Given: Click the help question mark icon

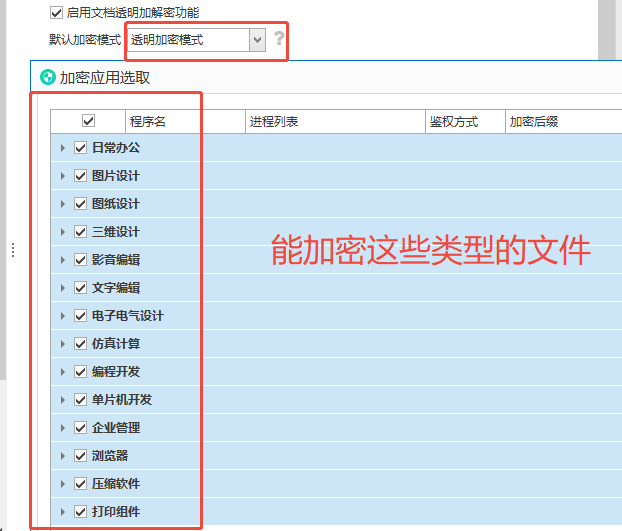Looking at the screenshot, I should (279, 39).
